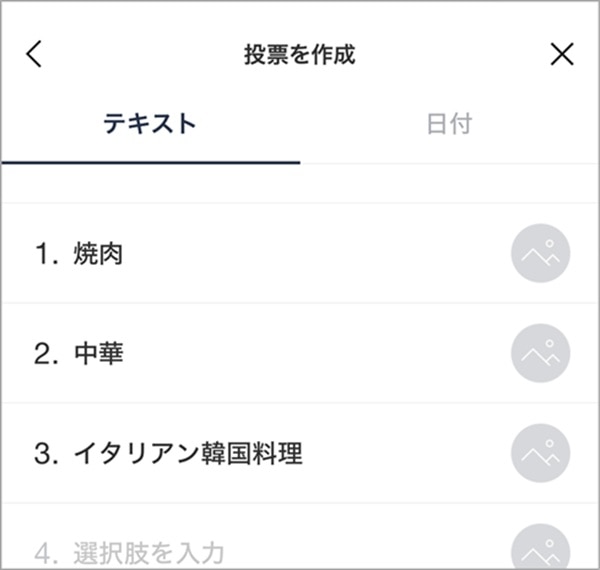Open the 日付 tab
Viewport: 600px width, 570px height.
[449, 124]
